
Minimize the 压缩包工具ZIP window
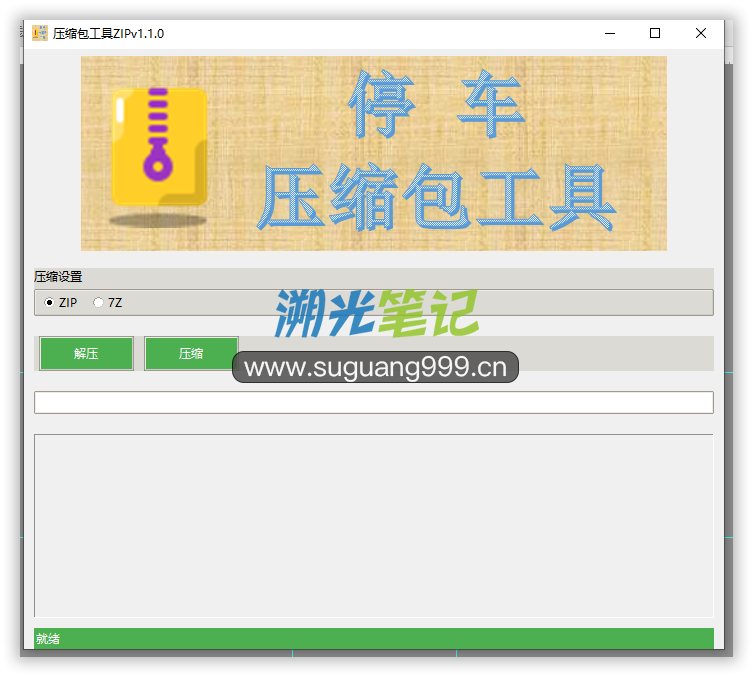[610, 33]
